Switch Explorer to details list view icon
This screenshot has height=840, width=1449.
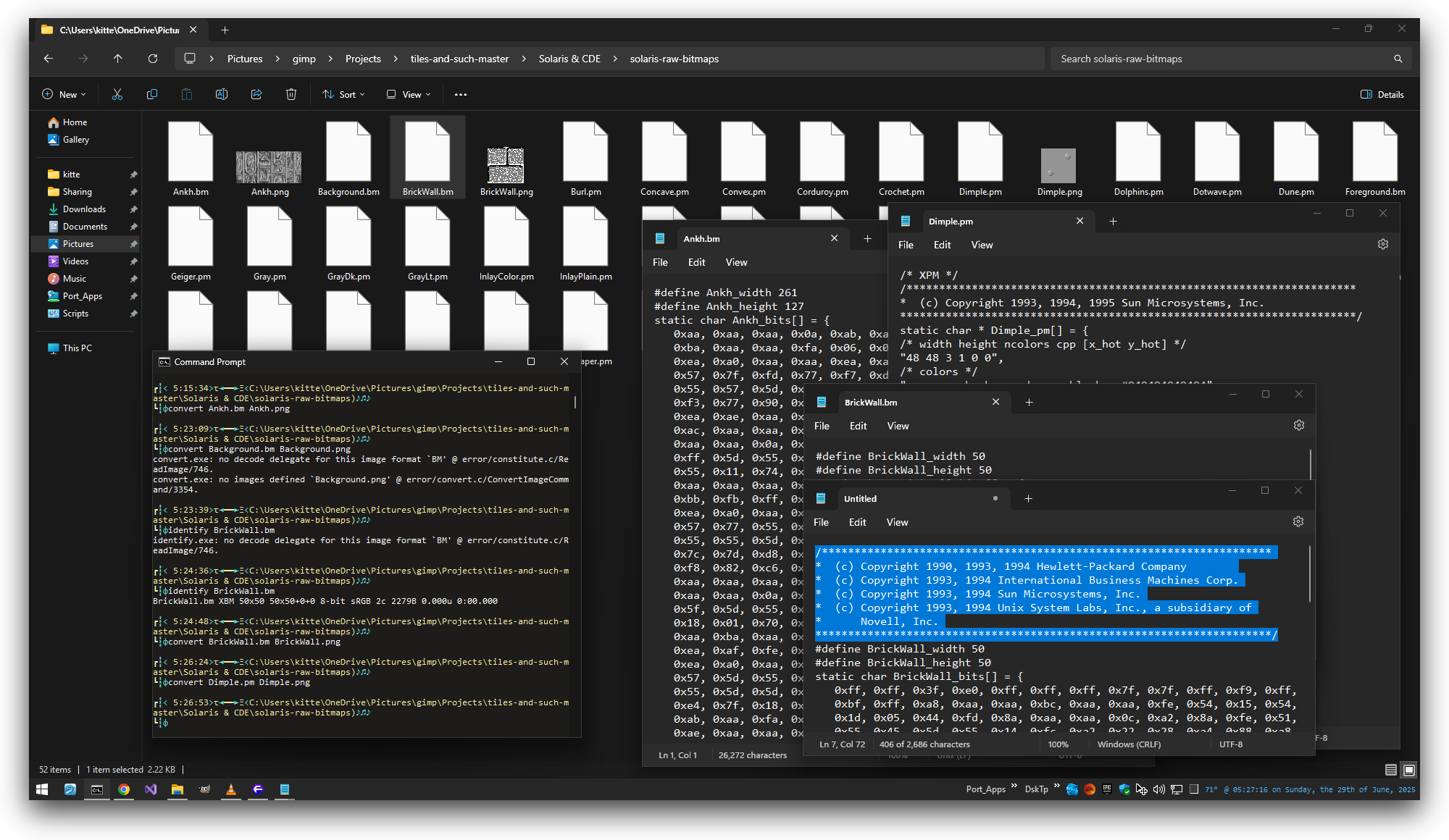click(1391, 770)
